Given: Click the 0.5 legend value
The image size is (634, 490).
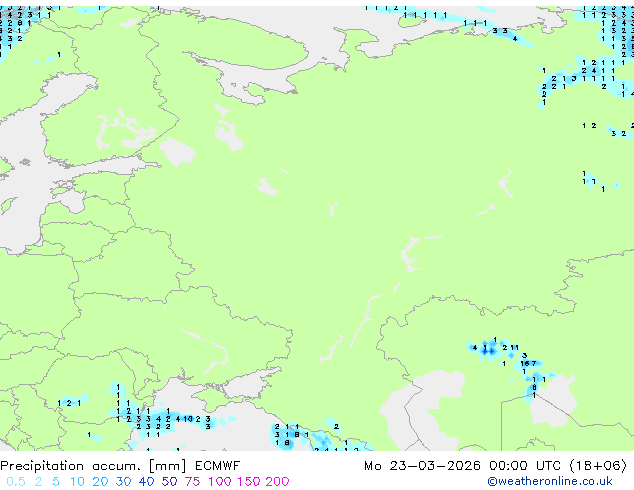Looking at the screenshot, I should click(x=16, y=482).
